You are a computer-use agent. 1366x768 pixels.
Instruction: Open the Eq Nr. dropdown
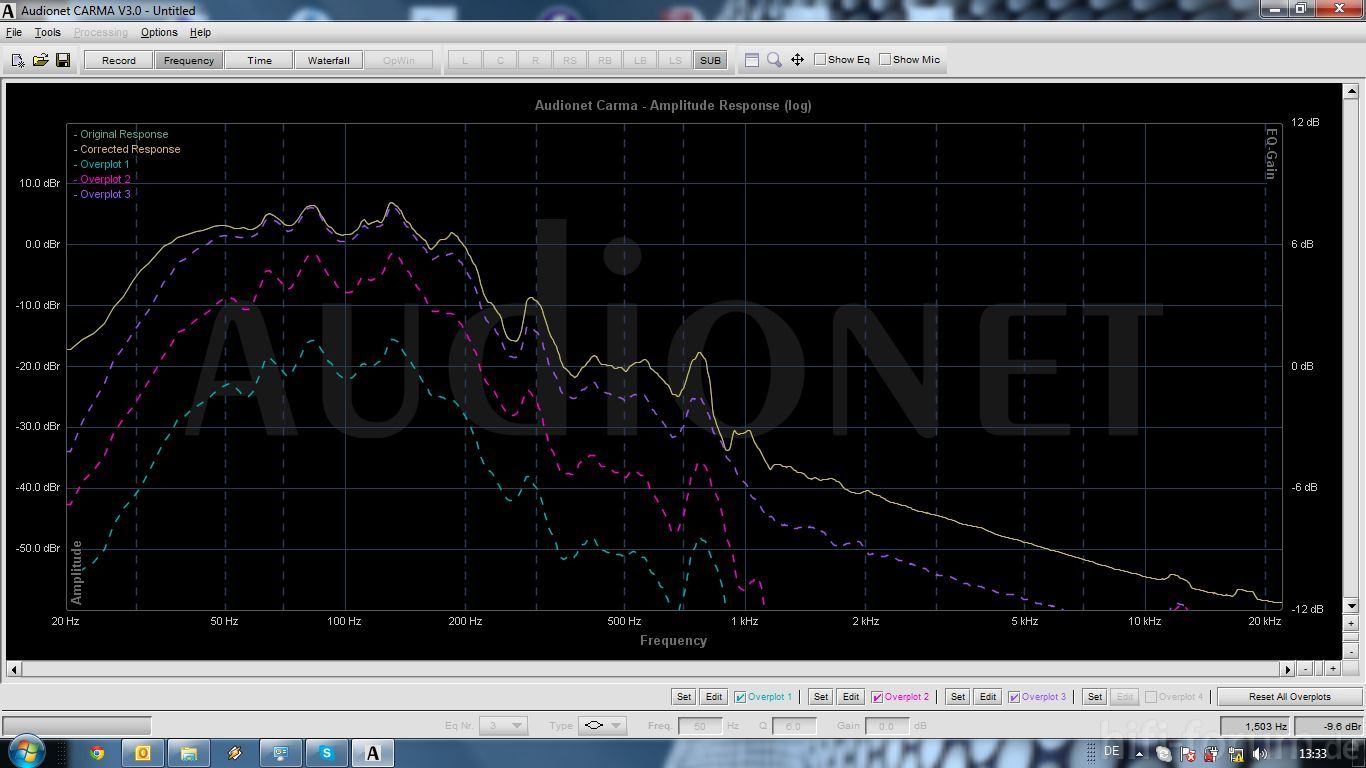pos(504,726)
